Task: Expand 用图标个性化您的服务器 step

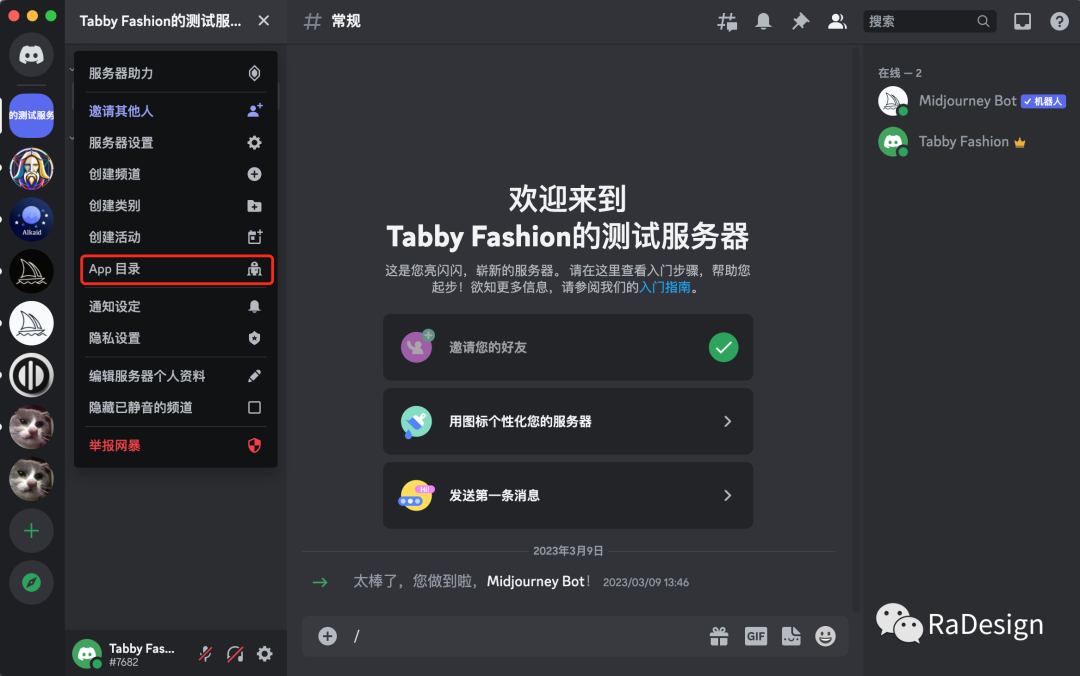Action: click(x=568, y=421)
